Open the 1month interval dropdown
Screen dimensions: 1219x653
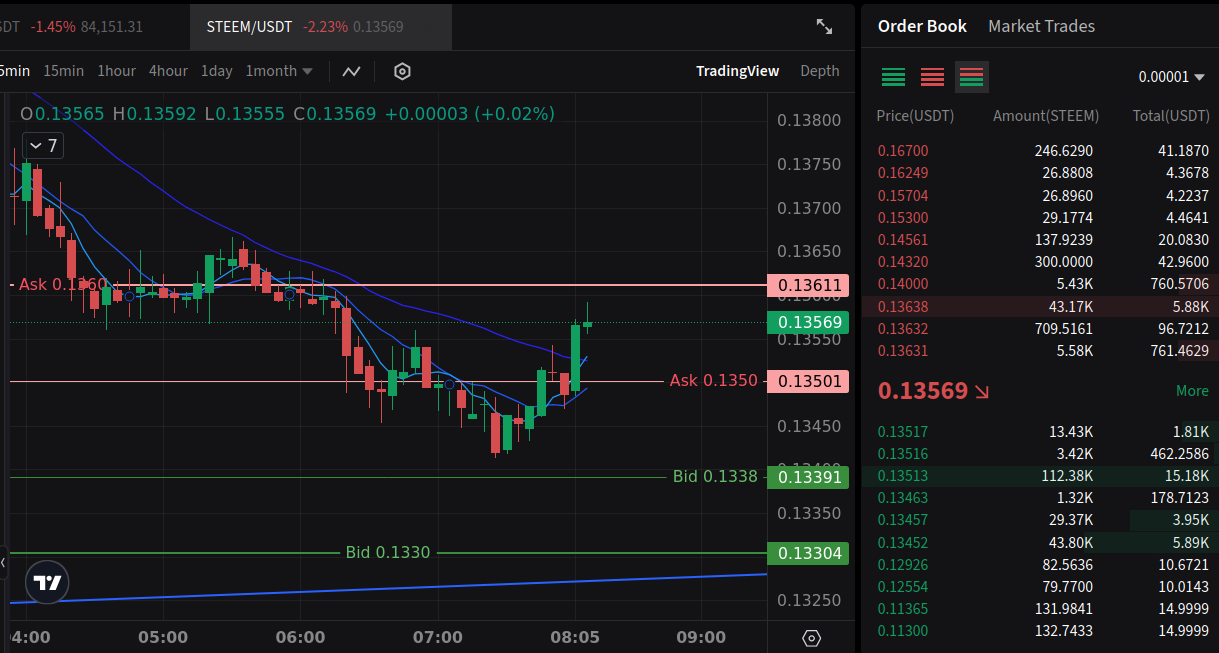pyautogui.click(x=279, y=71)
